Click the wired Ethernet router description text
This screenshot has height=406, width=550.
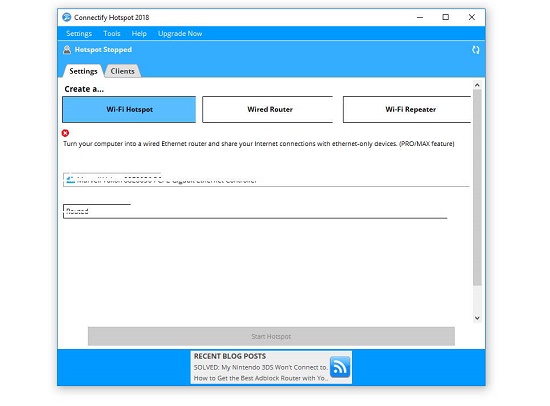pyautogui.click(x=259, y=144)
